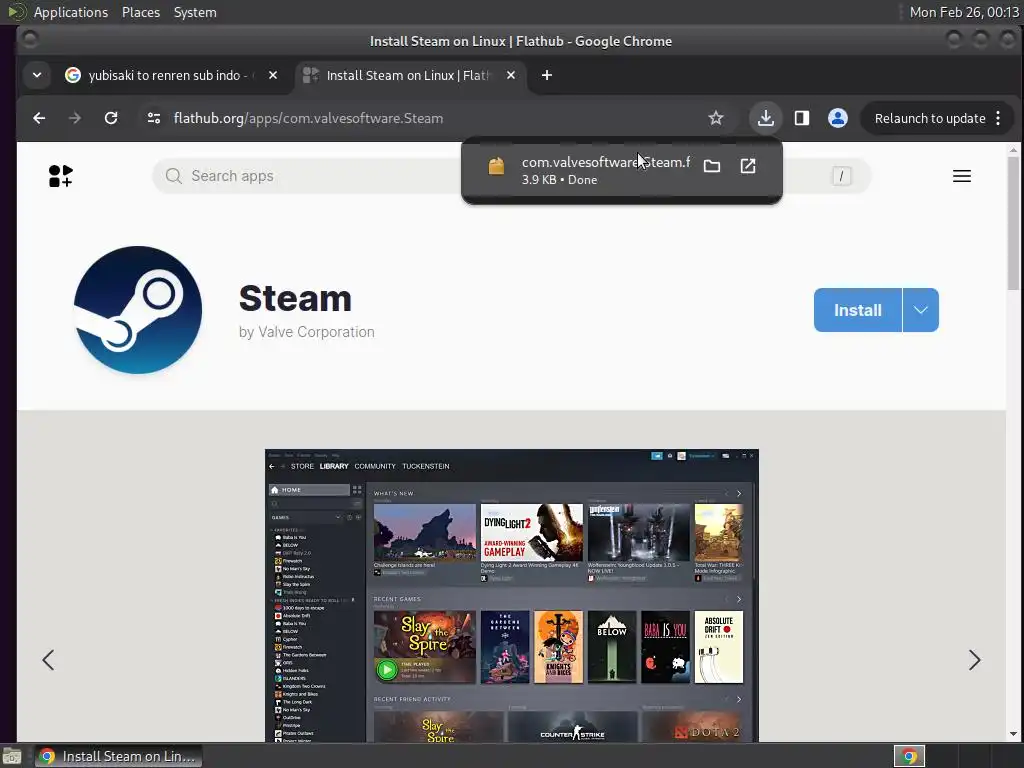Bookmark this page with the star
This screenshot has width=1024, height=768.
716,118
